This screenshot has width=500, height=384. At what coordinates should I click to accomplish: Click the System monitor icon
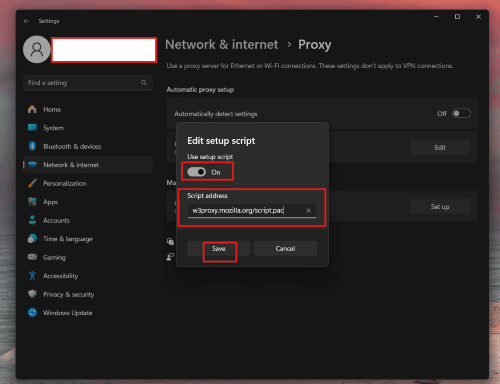pos(32,128)
